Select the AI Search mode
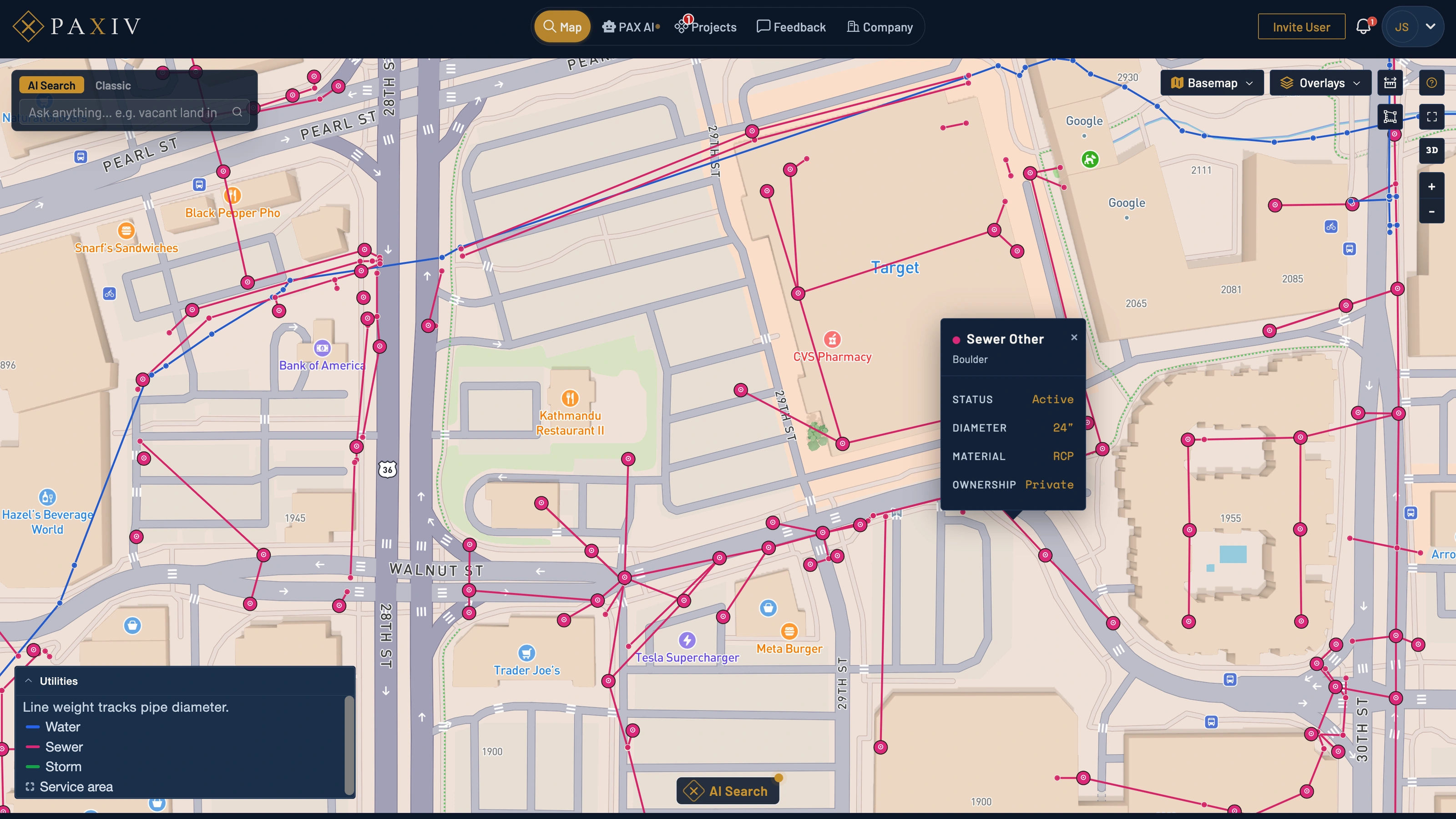1456x819 pixels. click(51, 86)
